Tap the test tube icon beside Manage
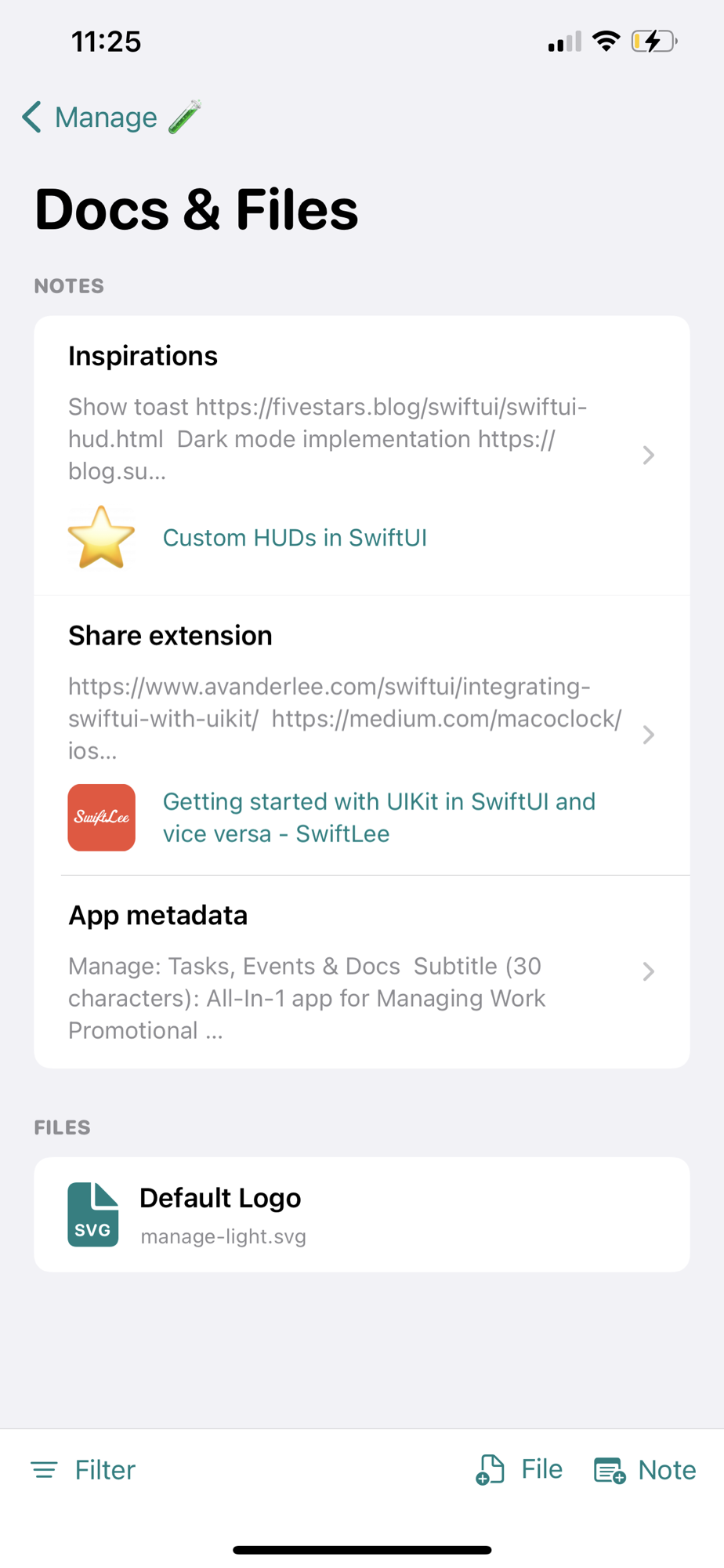The width and height of the screenshot is (724, 1568). click(x=185, y=118)
